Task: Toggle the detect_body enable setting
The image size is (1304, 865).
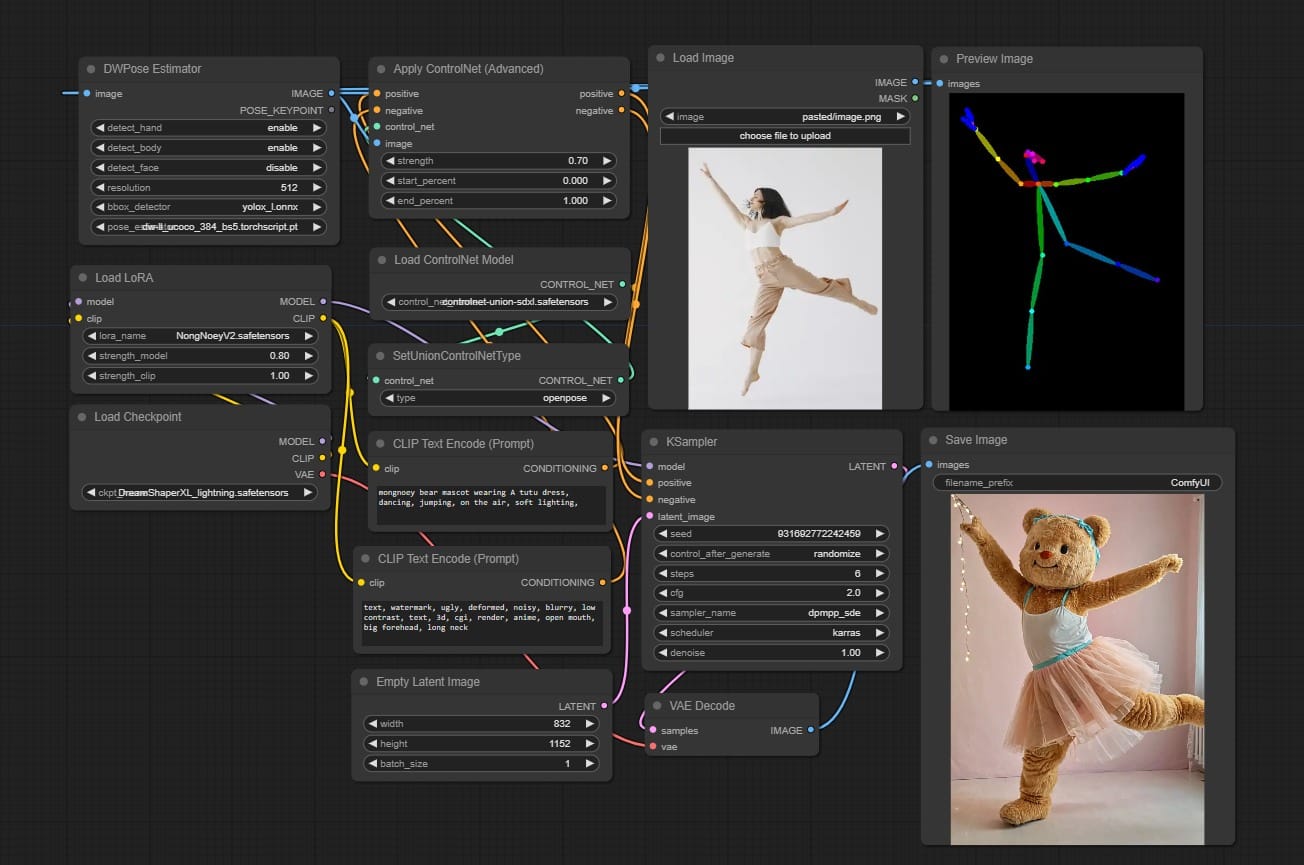Action: pyautogui.click(x=208, y=148)
